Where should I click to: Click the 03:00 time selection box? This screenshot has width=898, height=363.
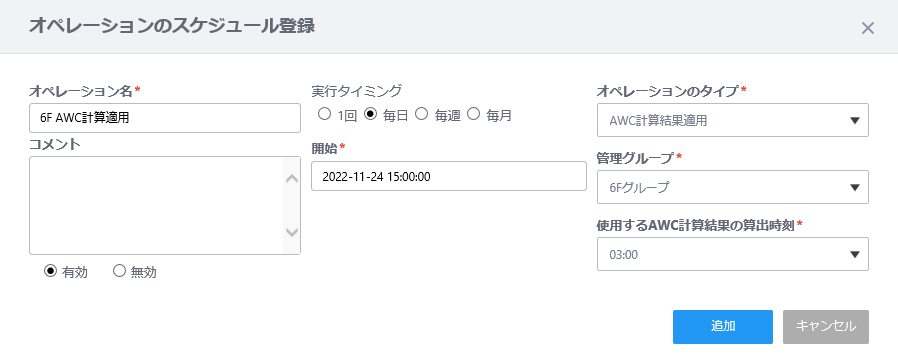coord(733,254)
